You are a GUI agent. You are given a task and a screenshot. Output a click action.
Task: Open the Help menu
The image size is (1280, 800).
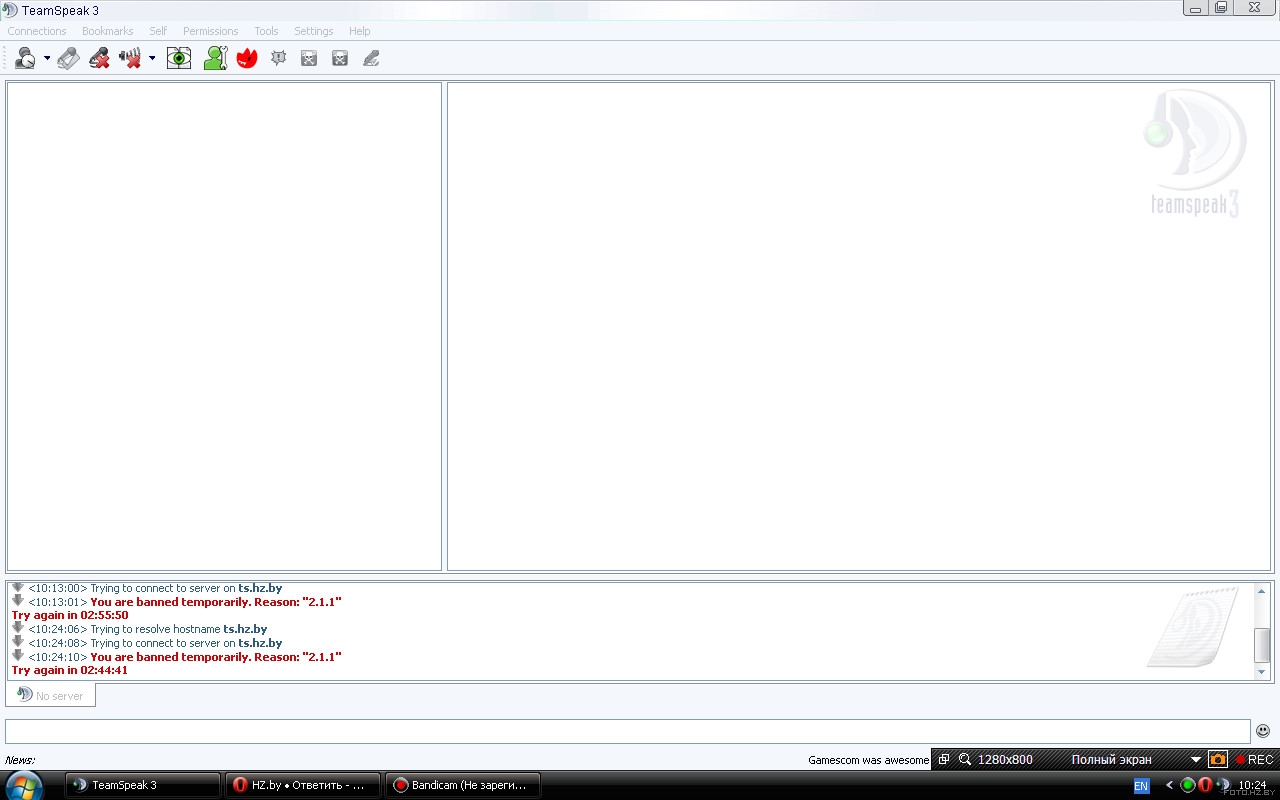pyautogui.click(x=360, y=31)
